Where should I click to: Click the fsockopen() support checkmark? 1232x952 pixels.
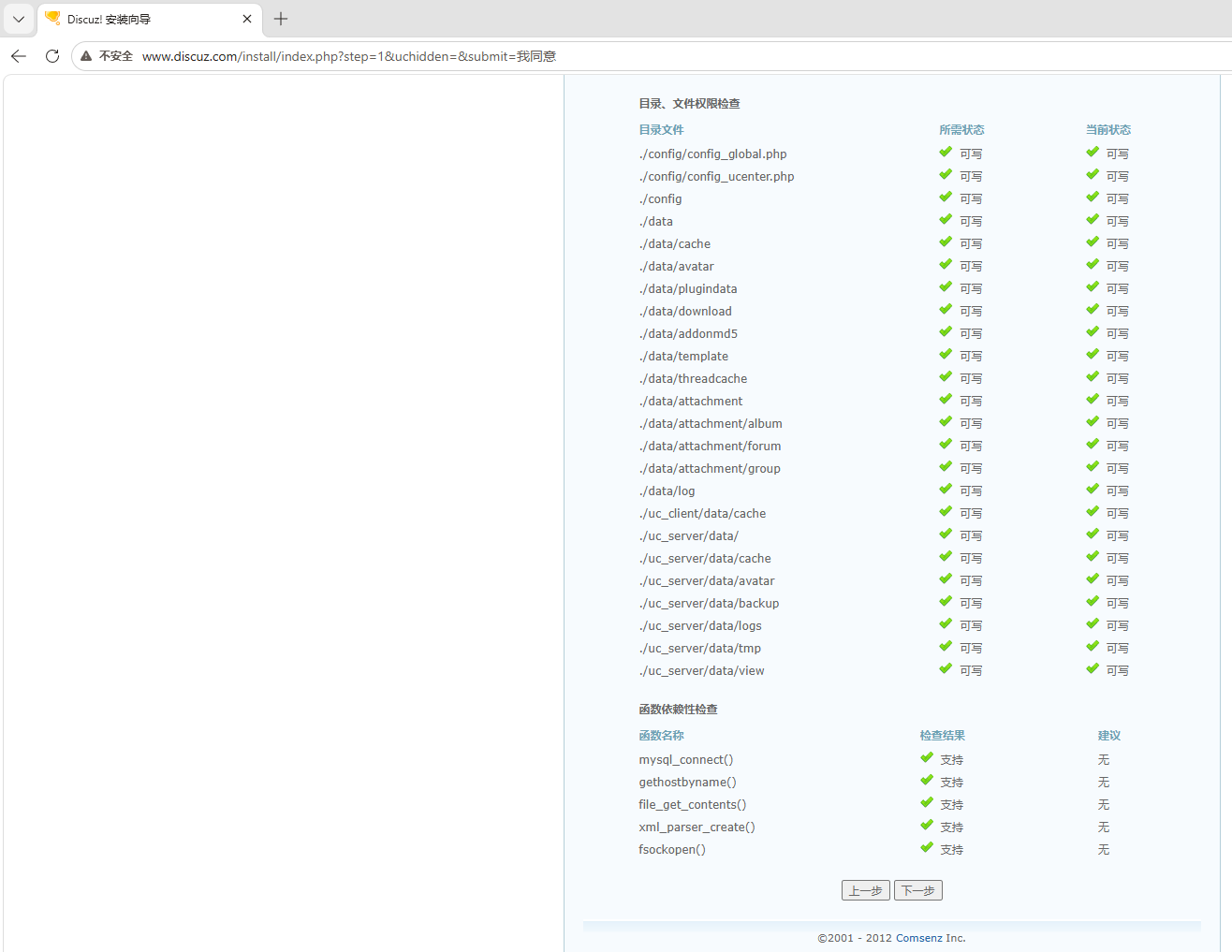[x=927, y=848]
